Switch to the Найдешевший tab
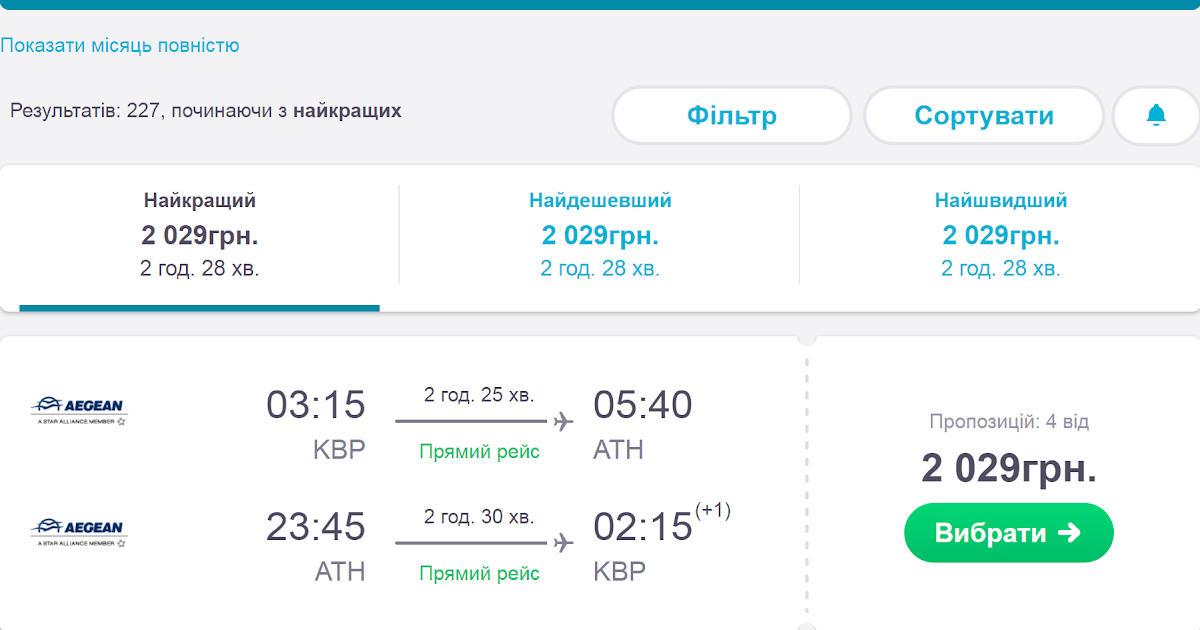 point(600,234)
